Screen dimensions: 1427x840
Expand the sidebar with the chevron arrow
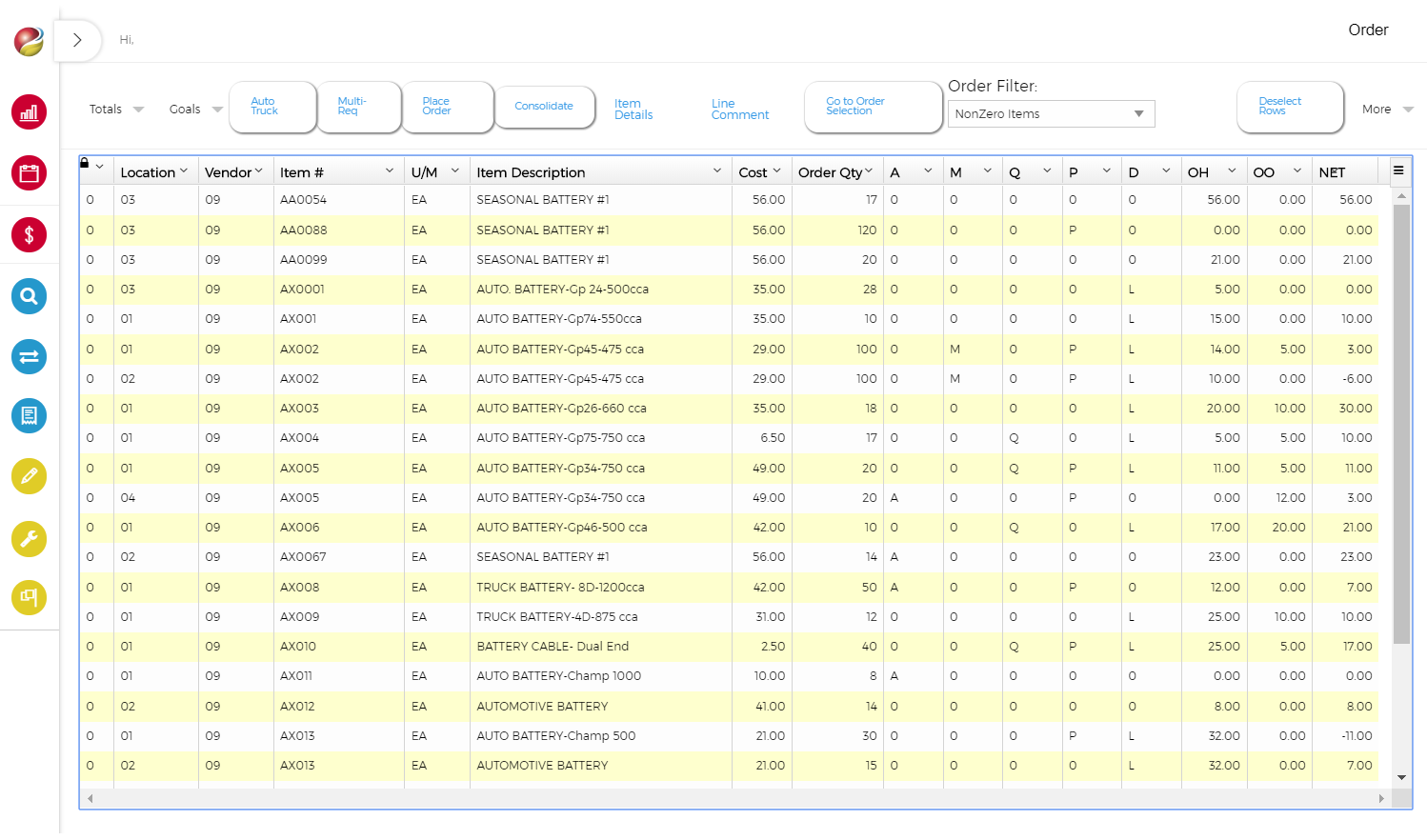(x=78, y=40)
